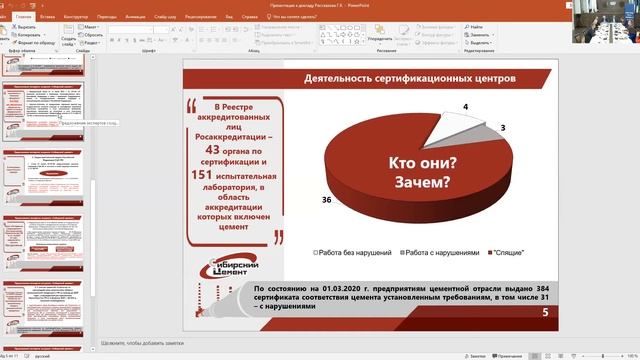The height and width of the screenshot is (360, 640).
Task: Click the zoom slider in status bar
Action: pos(603,356)
